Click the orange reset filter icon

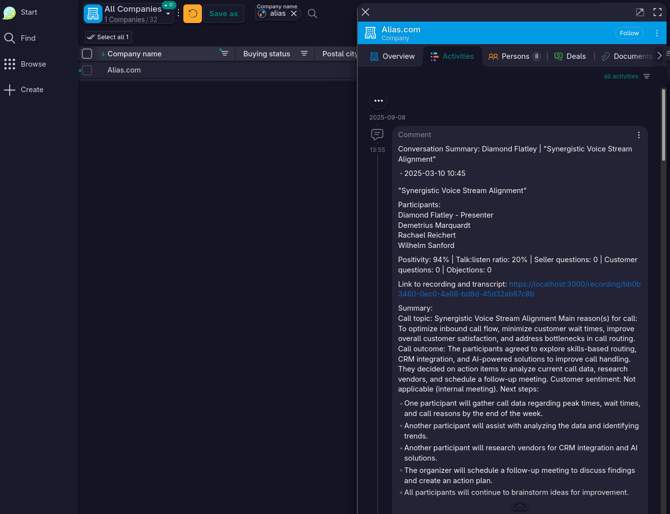tap(192, 14)
